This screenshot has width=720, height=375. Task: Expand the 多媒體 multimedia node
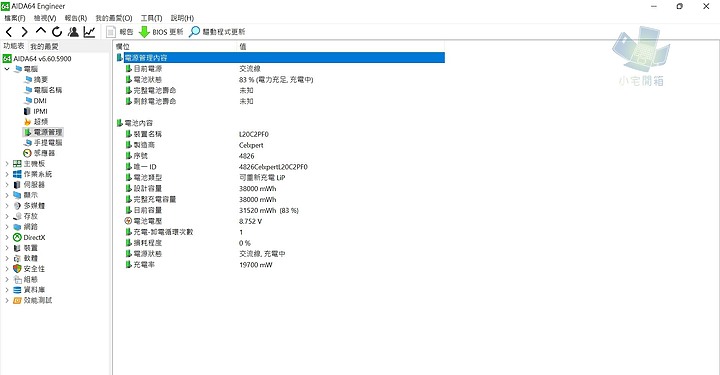7,206
